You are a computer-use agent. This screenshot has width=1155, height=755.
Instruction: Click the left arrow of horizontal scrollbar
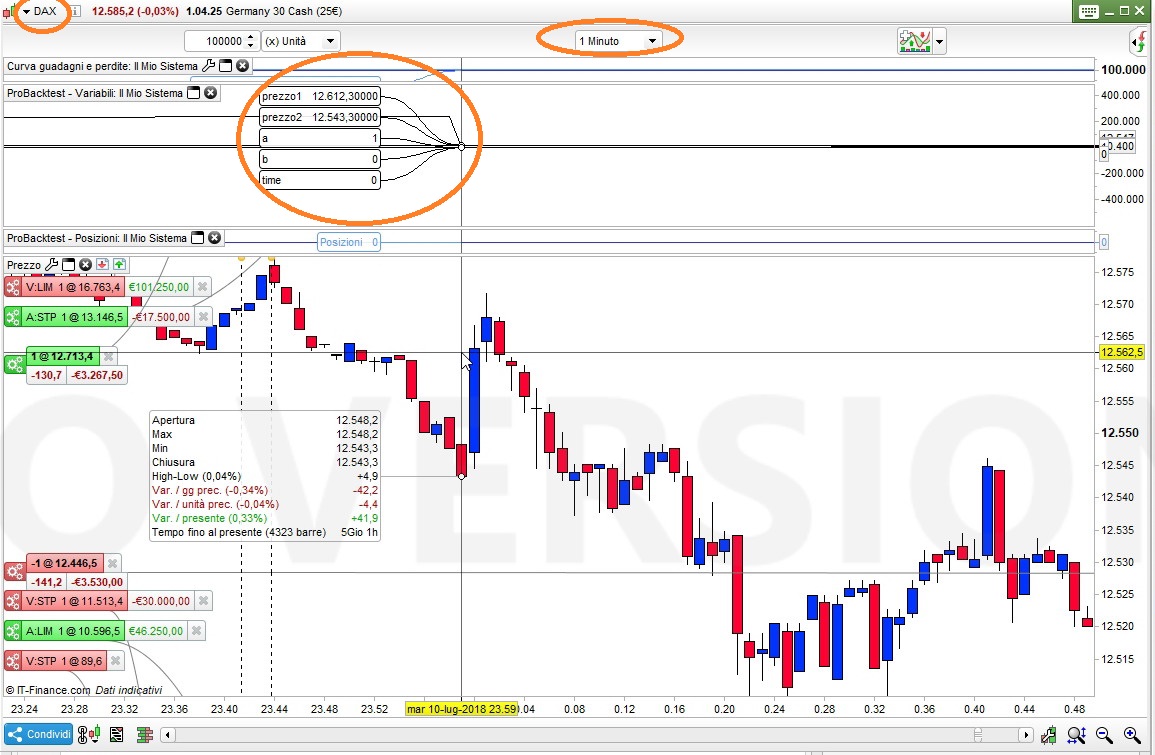[x=168, y=734]
